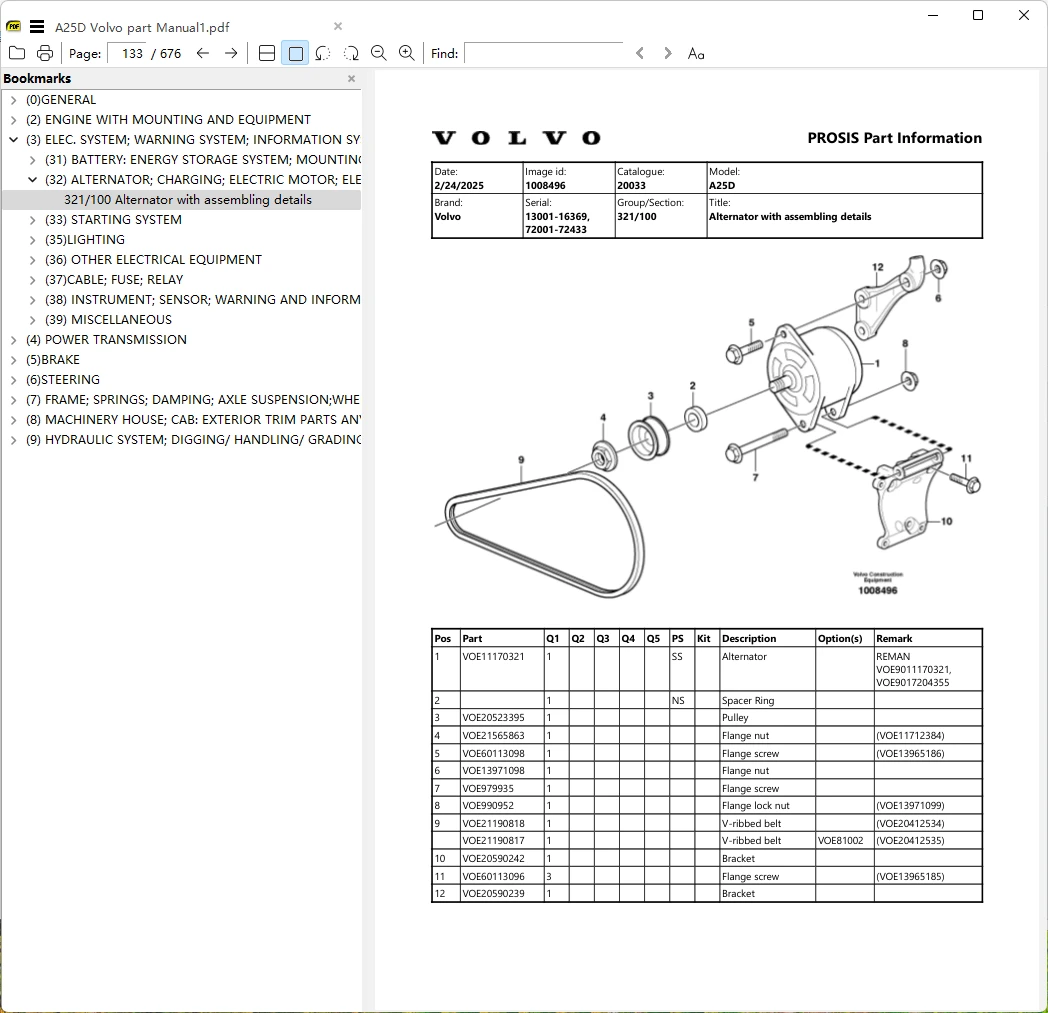
Task: Close the Bookmarks panel
Action: [352, 79]
